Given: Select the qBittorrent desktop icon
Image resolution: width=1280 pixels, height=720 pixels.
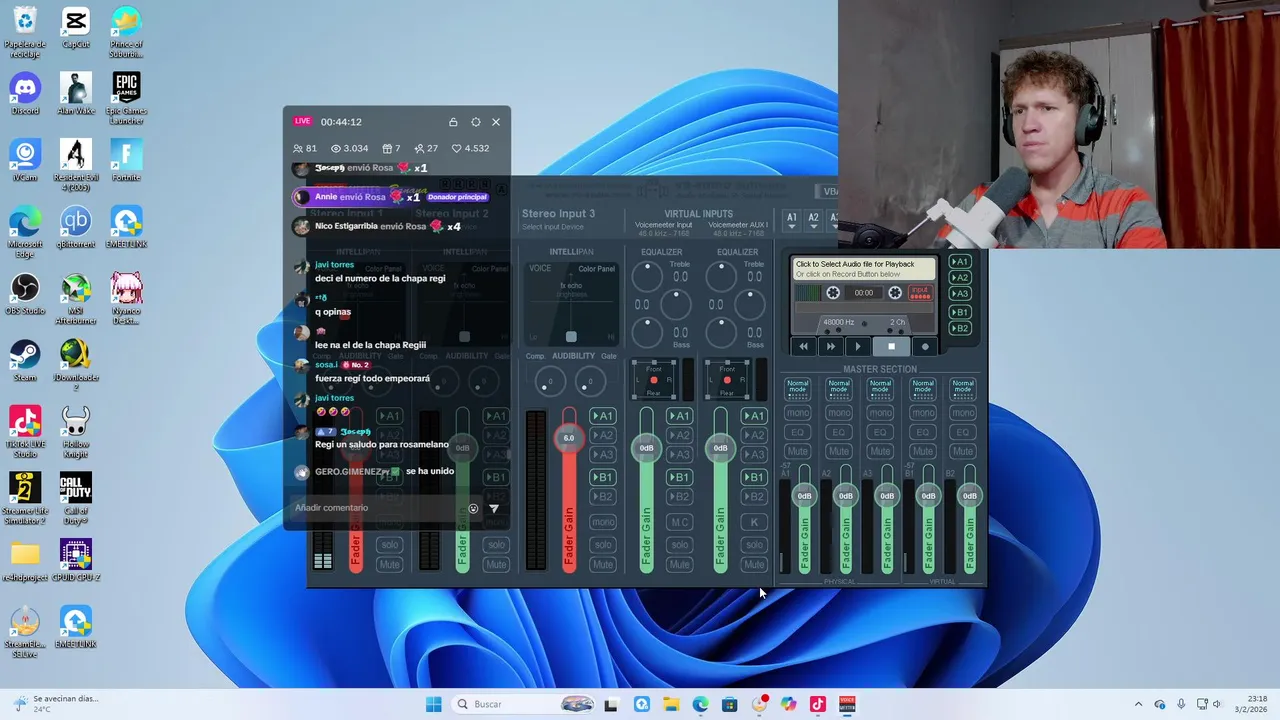Looking at the screenshot, I should coord(75,228).
